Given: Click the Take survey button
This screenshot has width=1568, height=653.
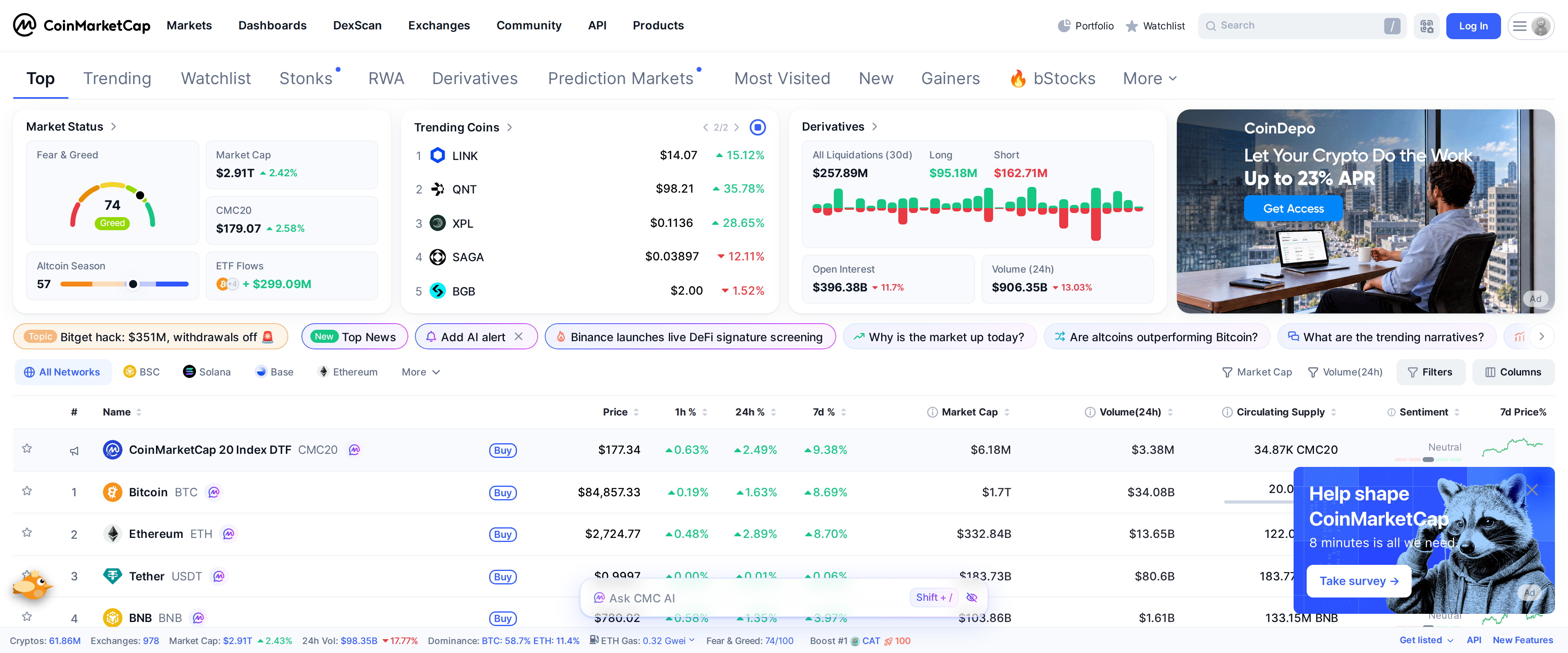Looking at the screenshot, I should tap(1359, 581).
